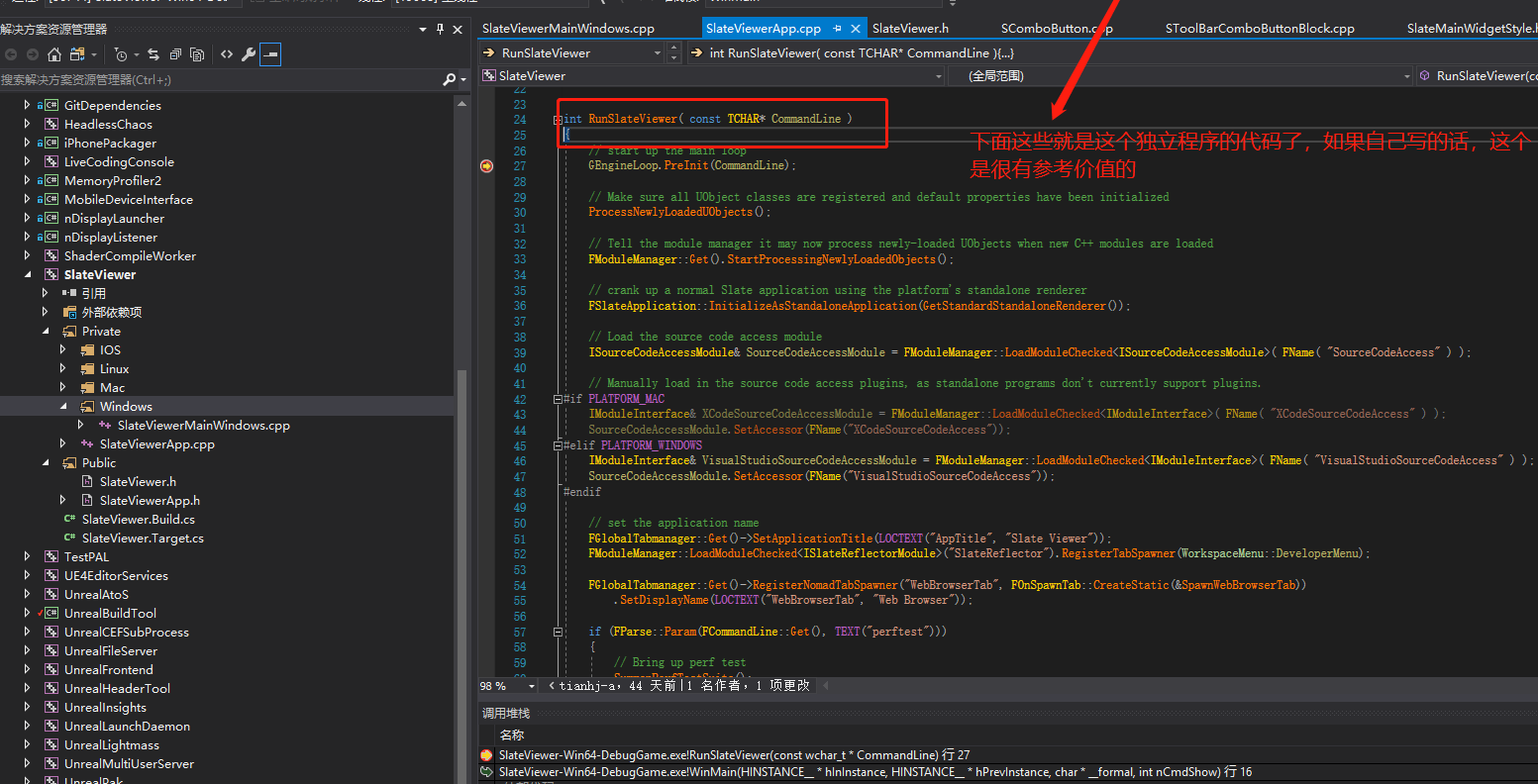Collapse all nodes using the Collapse All icon

point(176,54)
